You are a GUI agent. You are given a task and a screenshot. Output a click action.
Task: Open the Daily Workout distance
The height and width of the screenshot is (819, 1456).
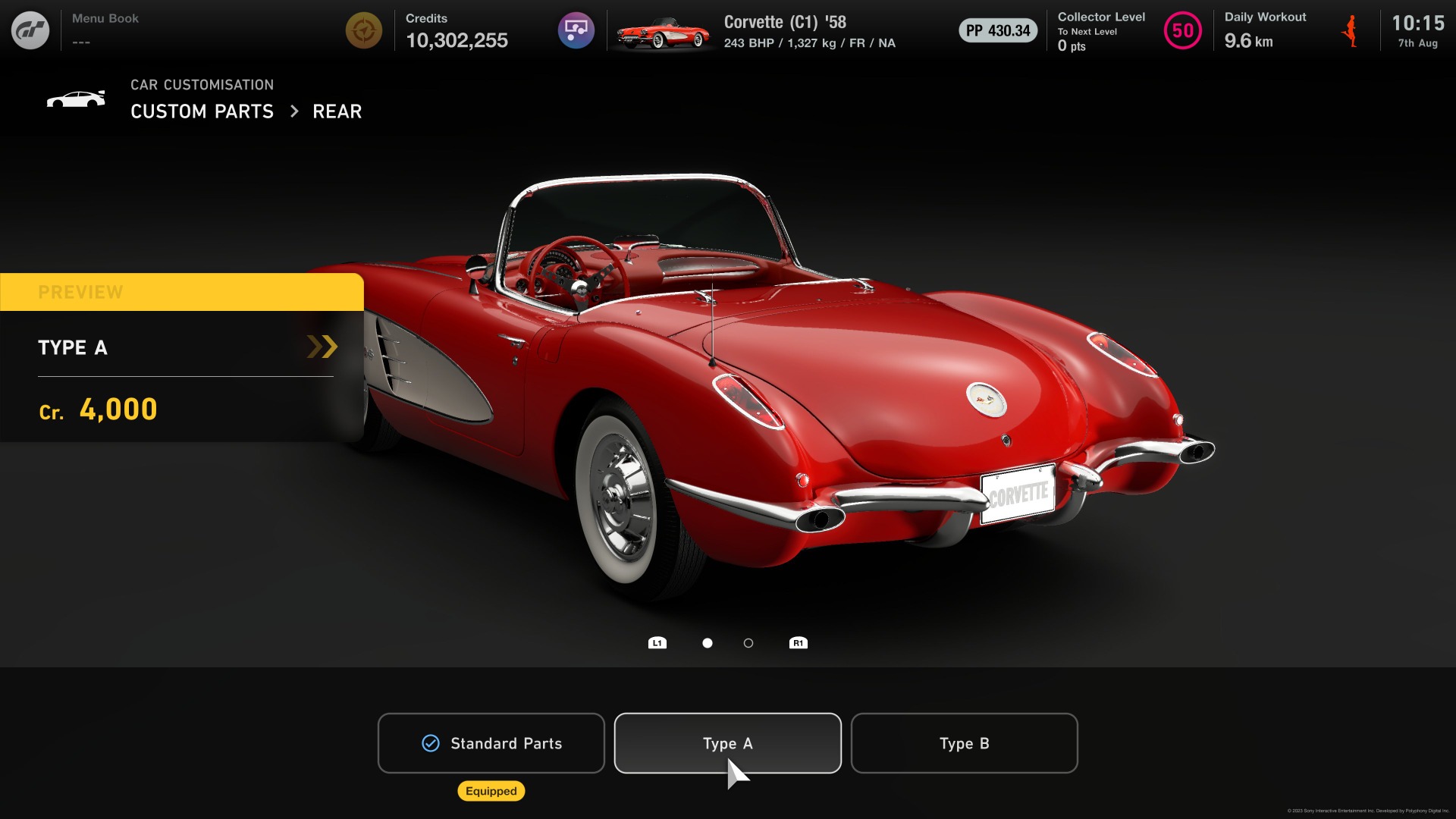1248,41
